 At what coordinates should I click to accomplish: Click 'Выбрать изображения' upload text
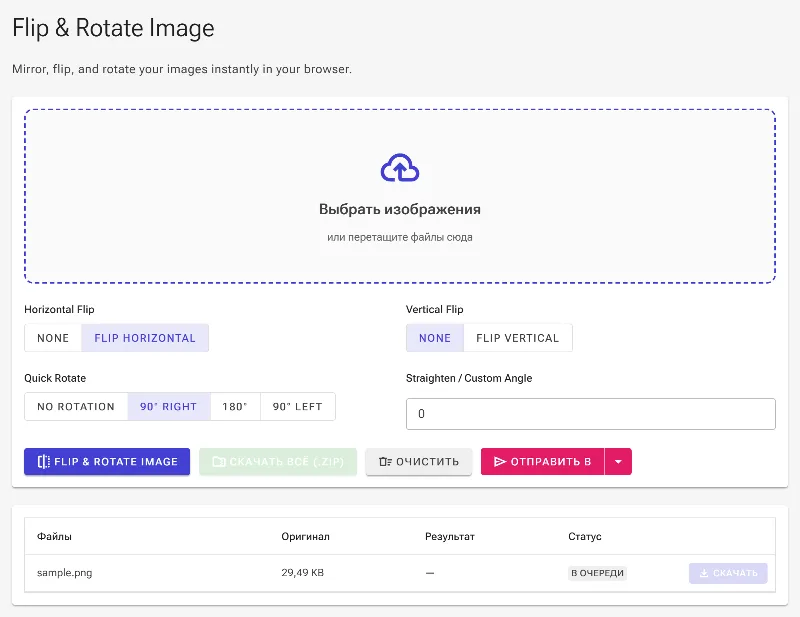pos(399,209)
